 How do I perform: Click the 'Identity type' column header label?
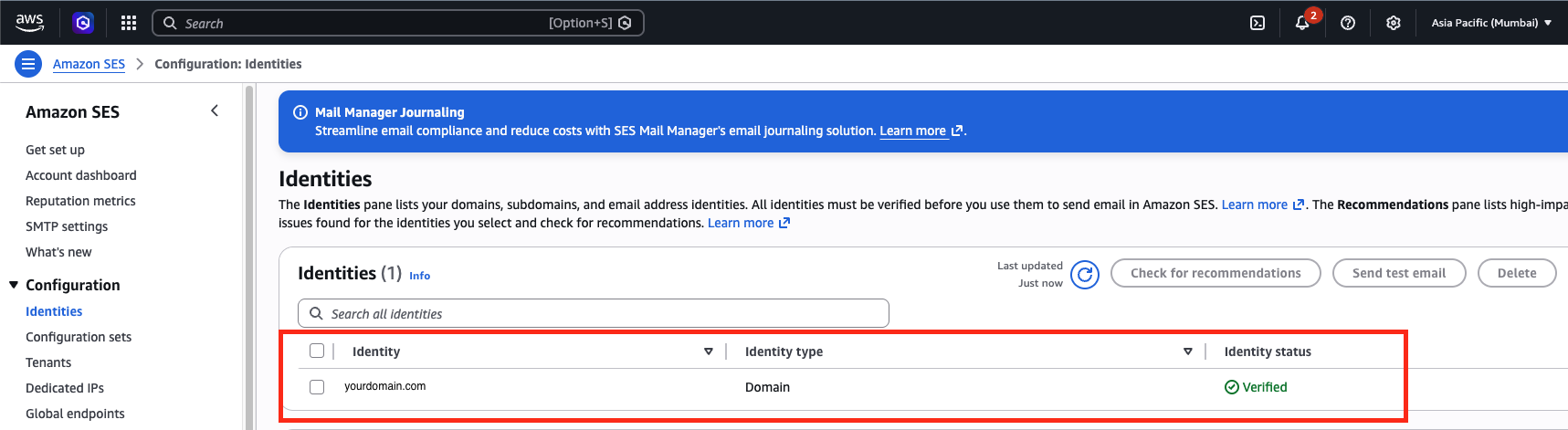tap(784, 351)
